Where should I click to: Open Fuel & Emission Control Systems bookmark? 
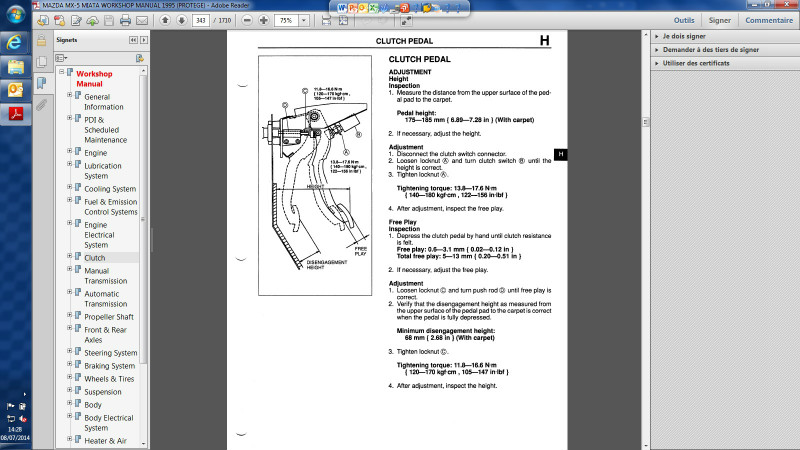(x=111, y=207)
